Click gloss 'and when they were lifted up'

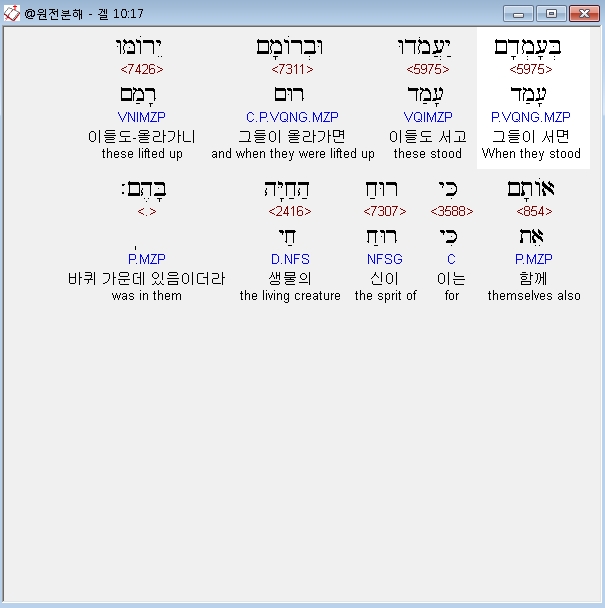(x=293, y=154)
